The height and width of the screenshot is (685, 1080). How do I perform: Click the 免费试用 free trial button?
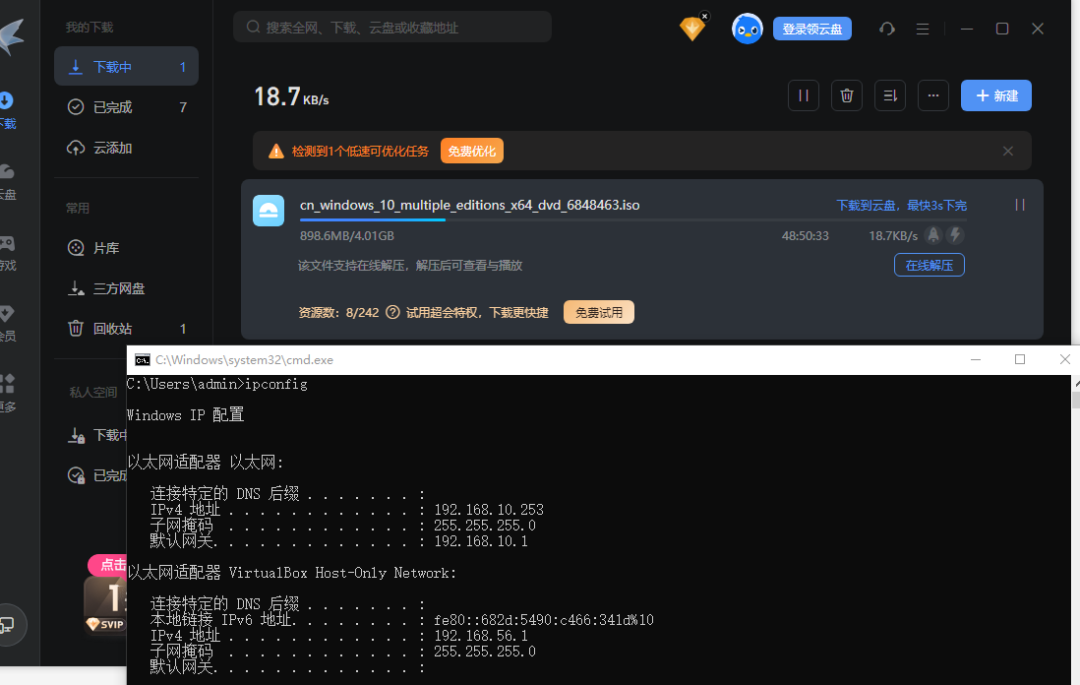click(599, 313)
